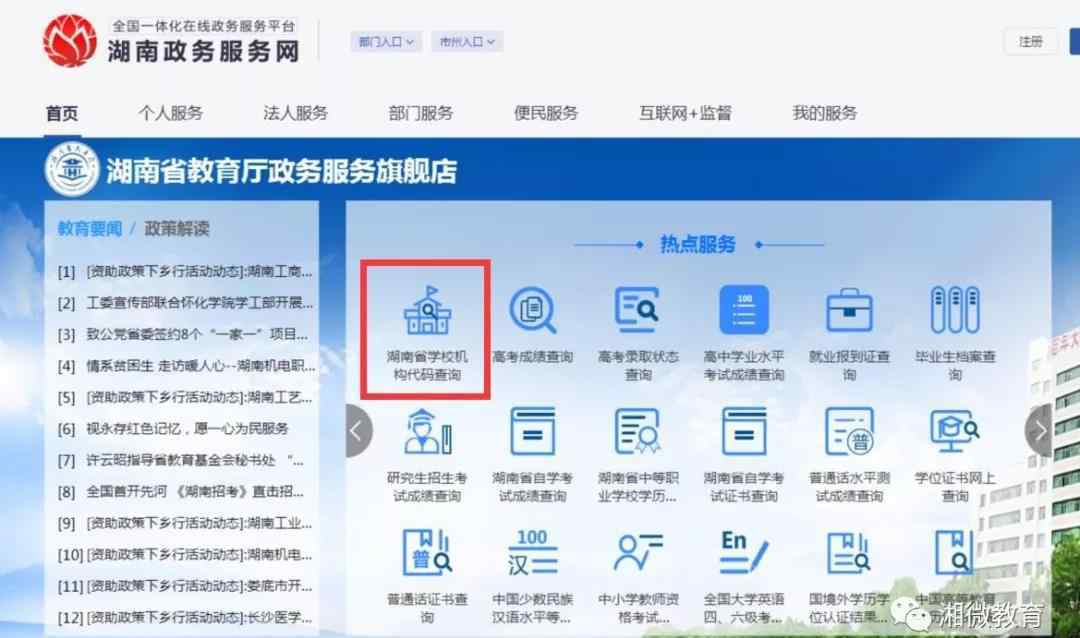Open 个人服务 menu item
The height and width of the screenshot is (638, 1080).
(170, 113)
